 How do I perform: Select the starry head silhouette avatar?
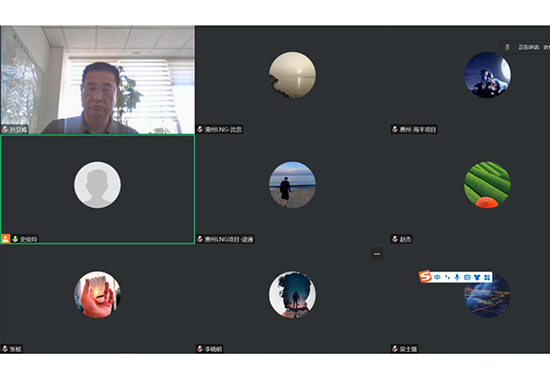click(292, 294)
